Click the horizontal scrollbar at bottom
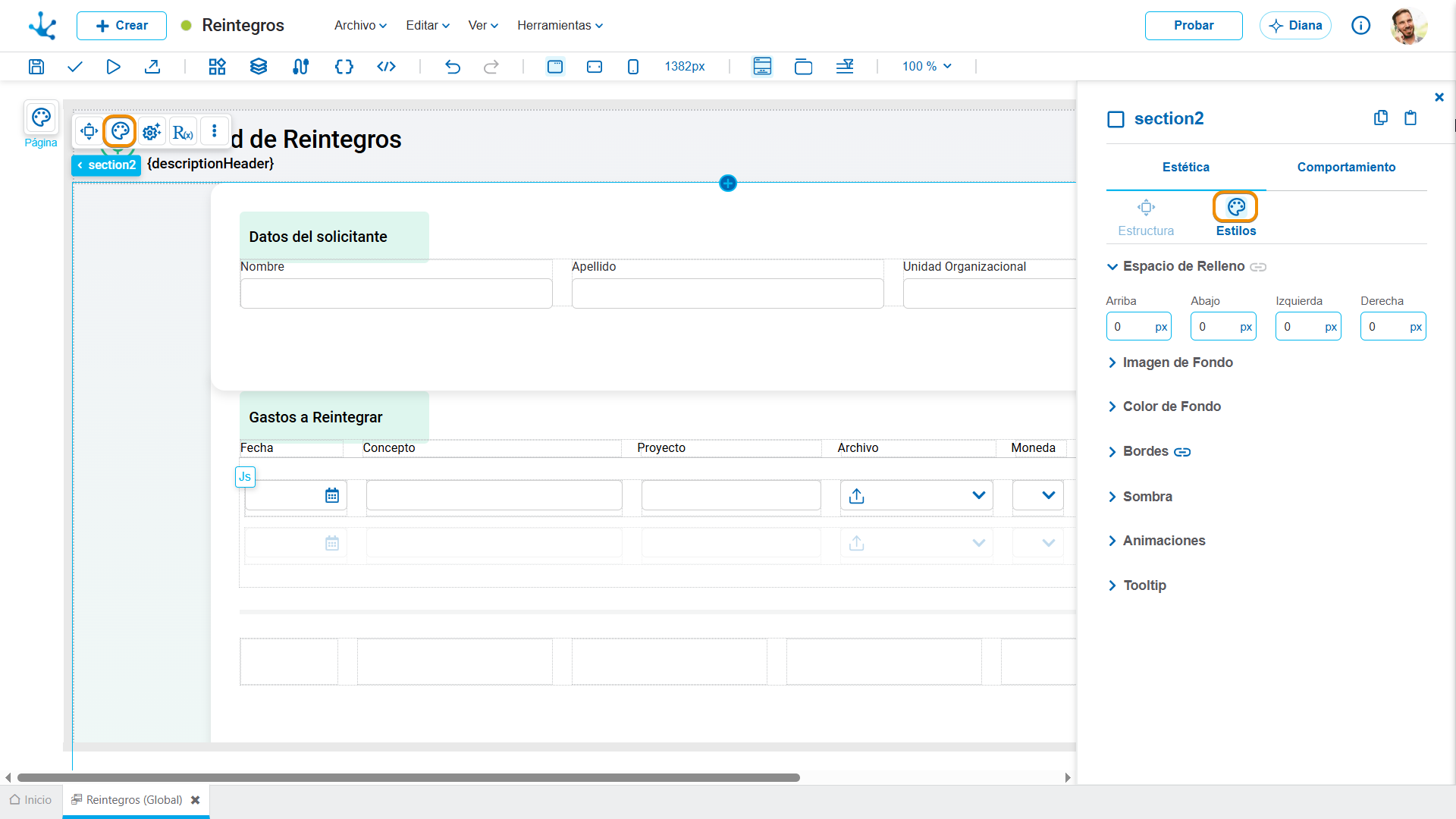This screenshot has width=1456, height=819. [x=408, y=777]
